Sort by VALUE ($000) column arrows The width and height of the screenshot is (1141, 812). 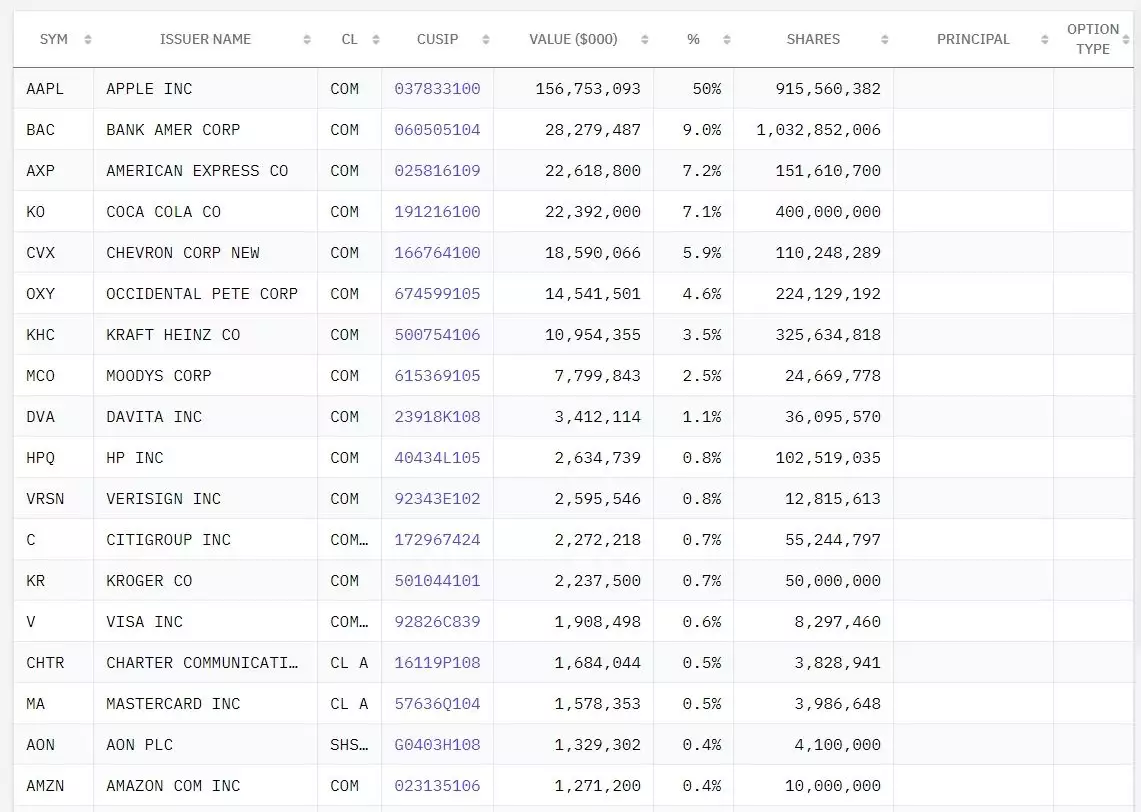tap(645, 39)
